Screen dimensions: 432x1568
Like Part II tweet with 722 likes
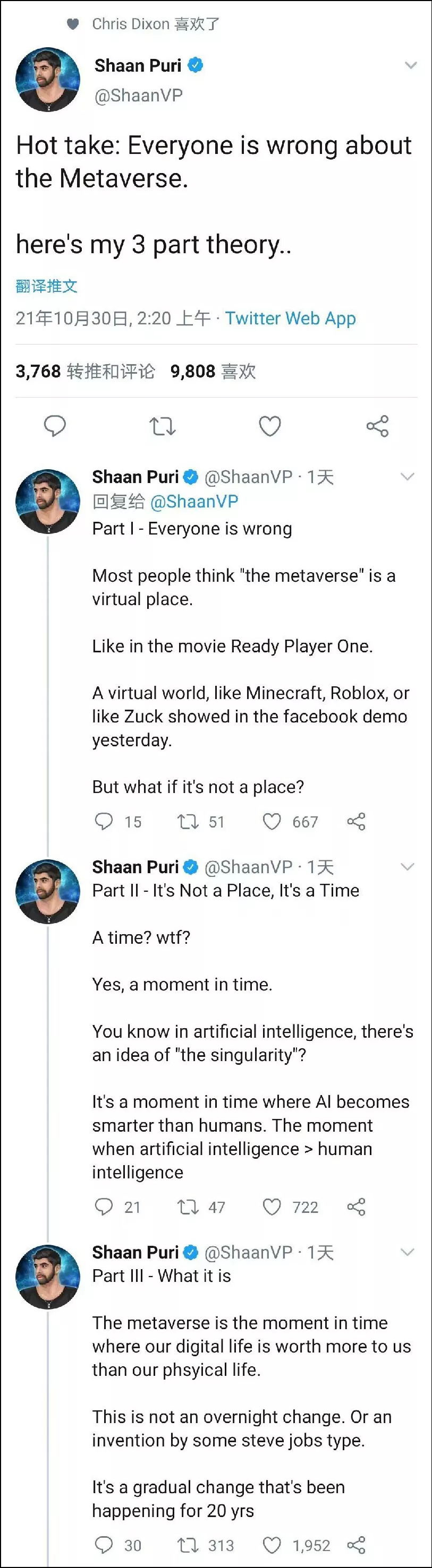click(x=272, y=1207)
